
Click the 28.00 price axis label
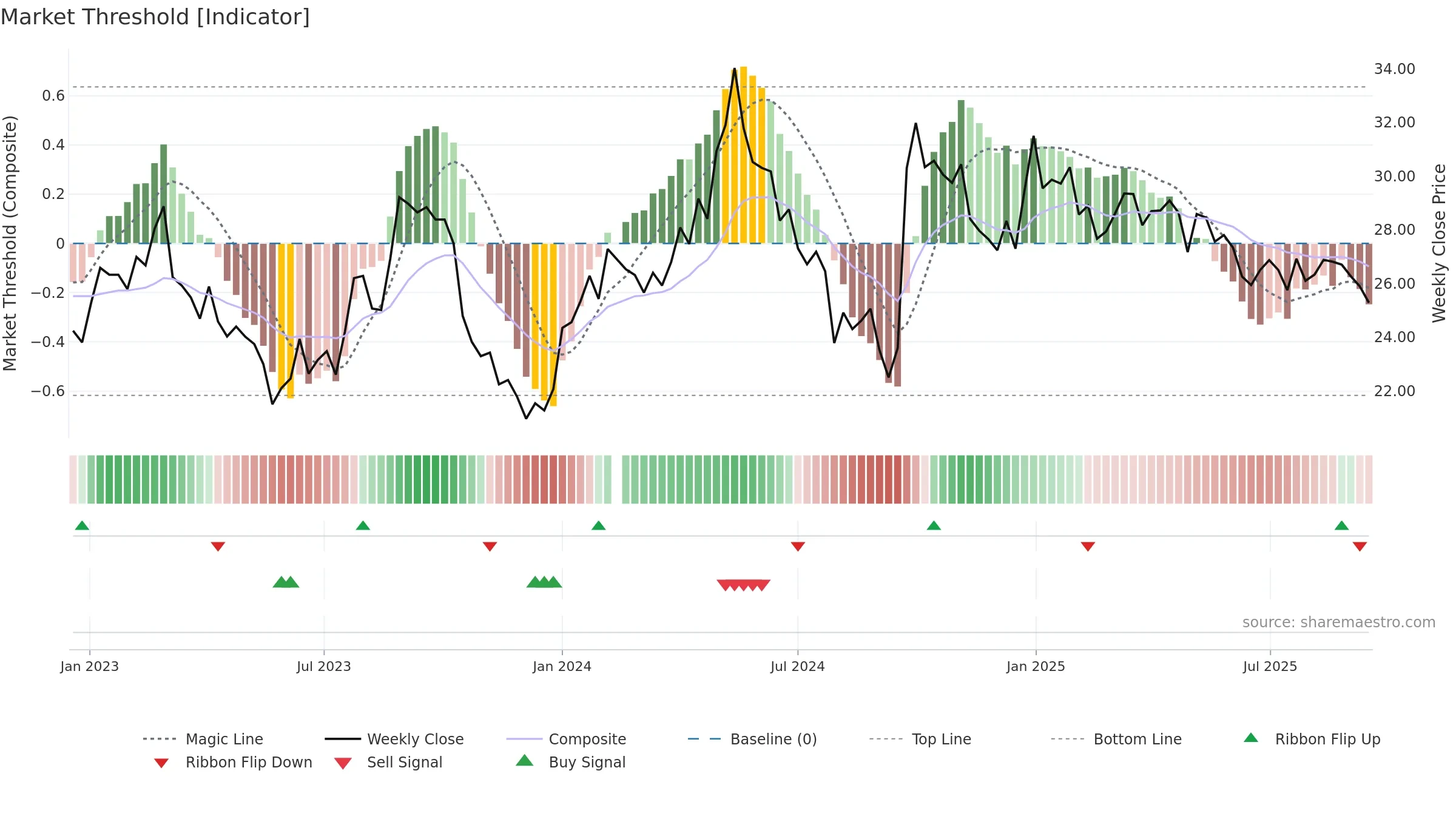point(1395,230)
